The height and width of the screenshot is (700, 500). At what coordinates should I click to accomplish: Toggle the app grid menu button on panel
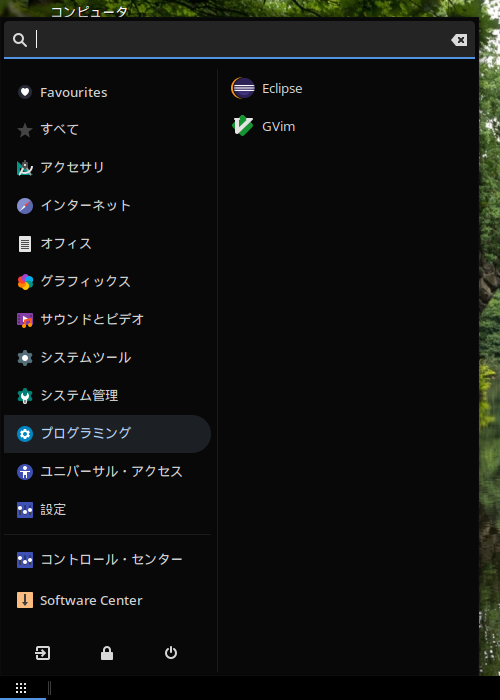point(21,688)
